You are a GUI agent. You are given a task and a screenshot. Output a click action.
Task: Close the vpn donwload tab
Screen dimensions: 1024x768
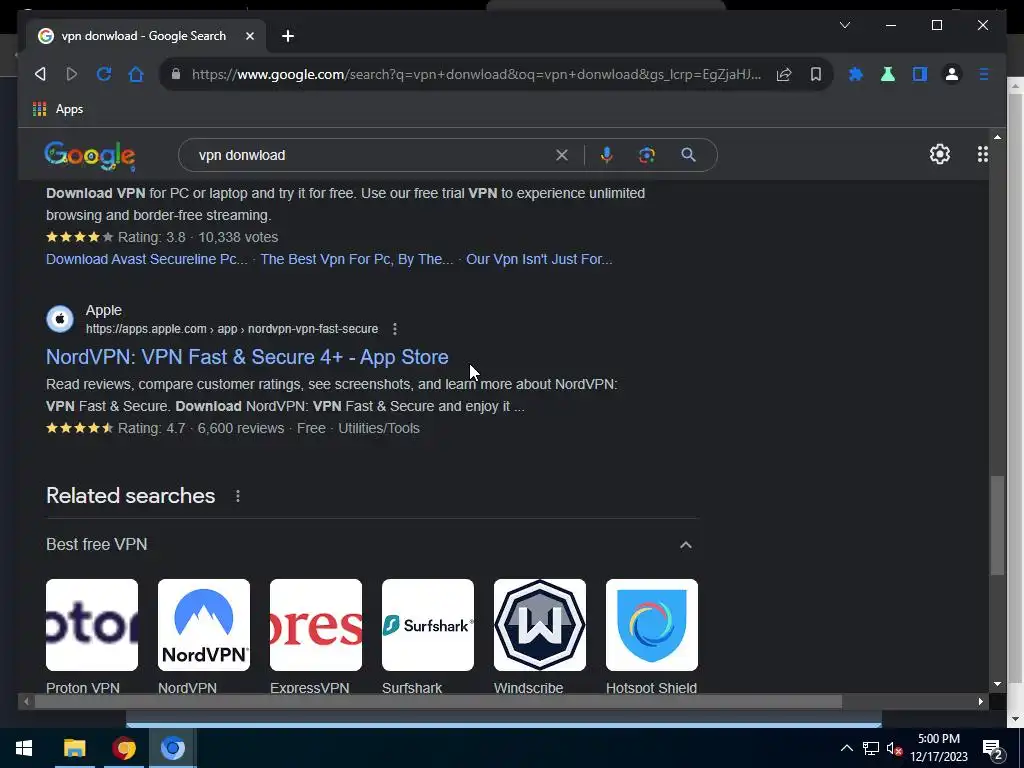249,36
